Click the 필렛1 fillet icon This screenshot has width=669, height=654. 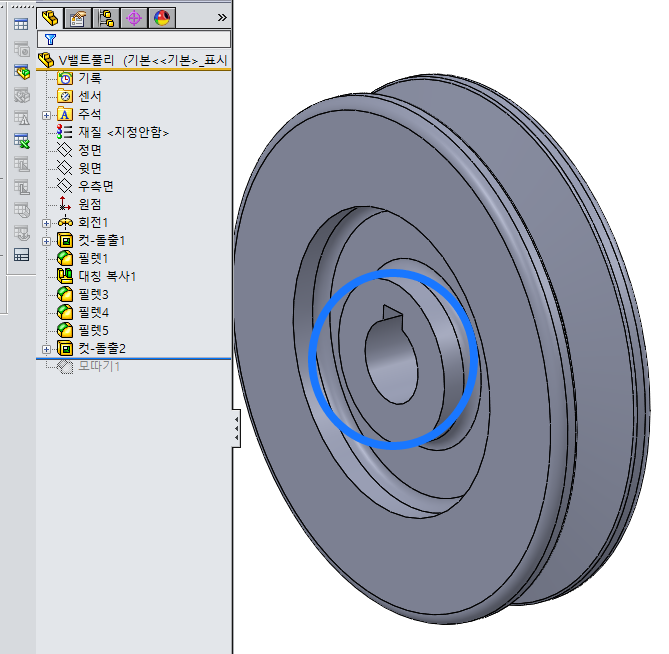65,258
